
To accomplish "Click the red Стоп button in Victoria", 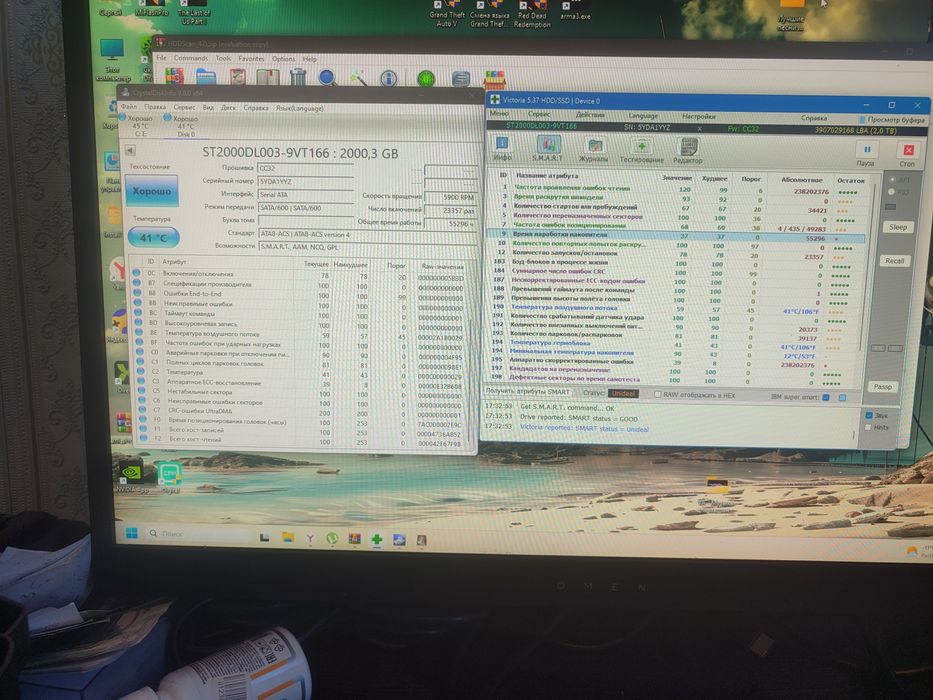I will [x=907, y=154].
